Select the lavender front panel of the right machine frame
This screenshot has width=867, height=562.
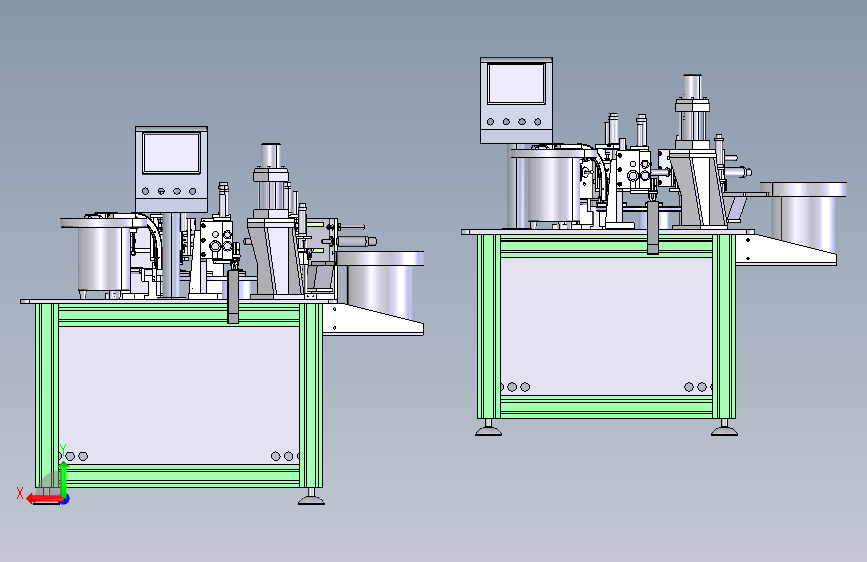(606, 326)
